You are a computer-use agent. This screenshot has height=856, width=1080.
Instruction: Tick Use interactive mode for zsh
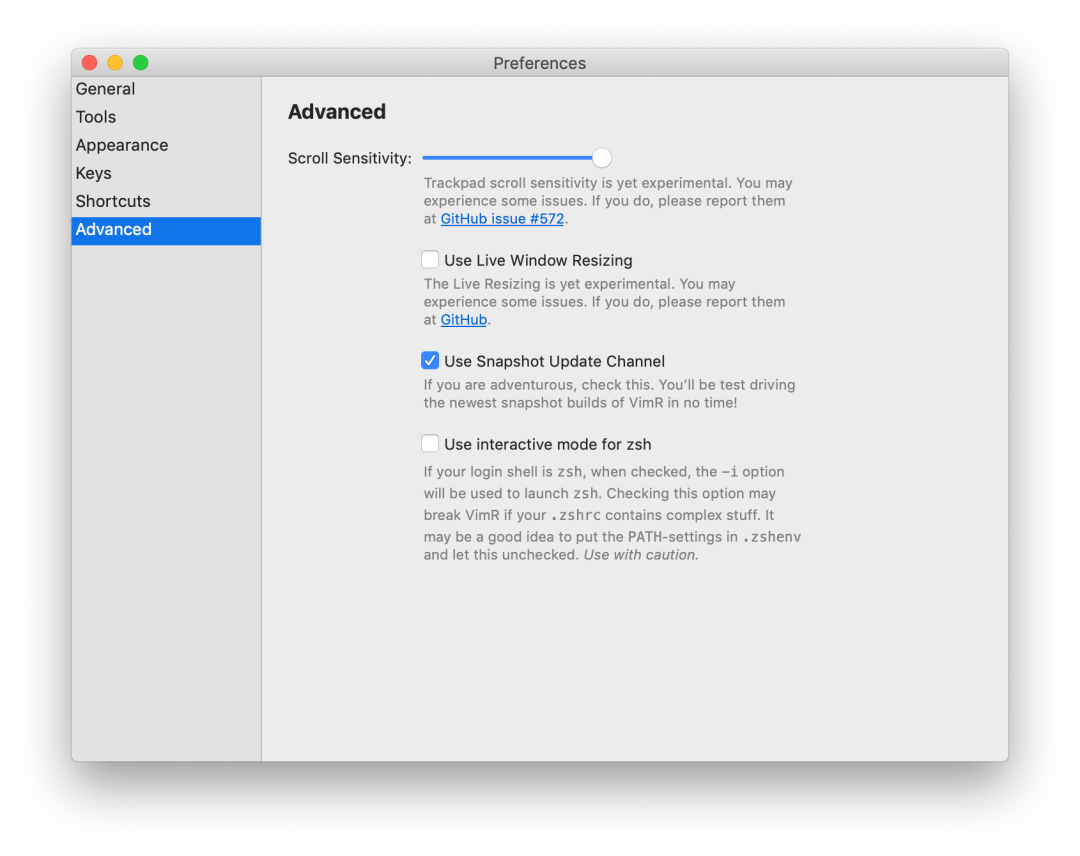[x=430, y=443]
